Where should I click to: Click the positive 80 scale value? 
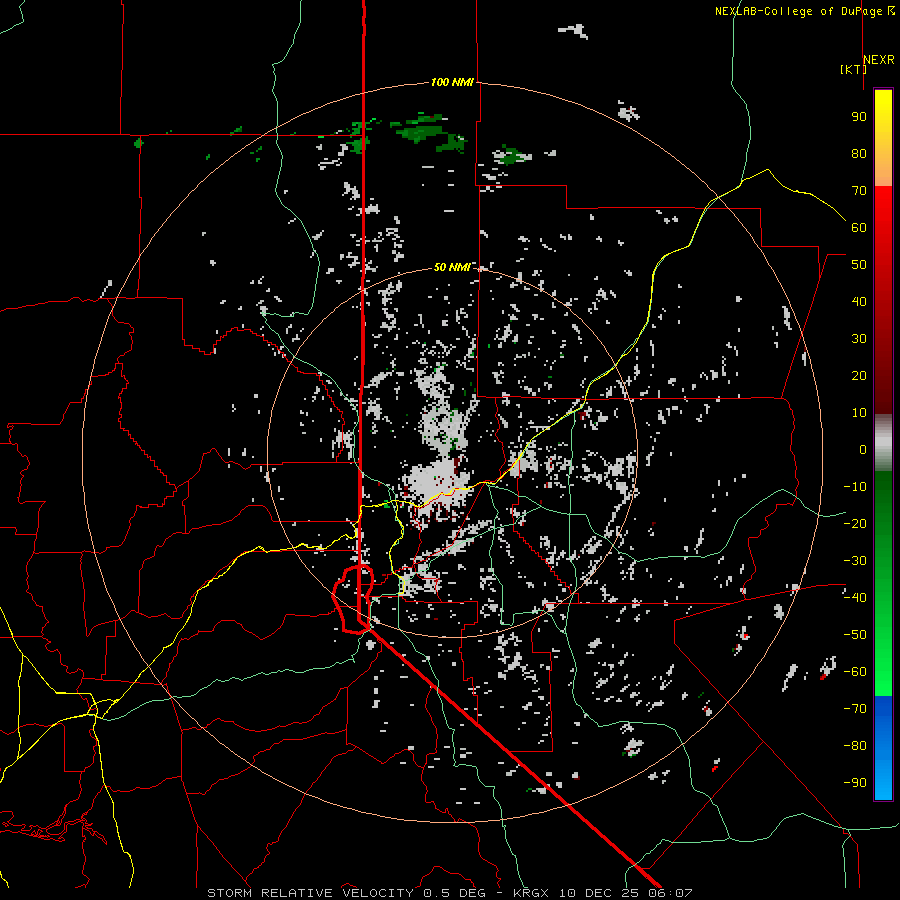point(859,153)
